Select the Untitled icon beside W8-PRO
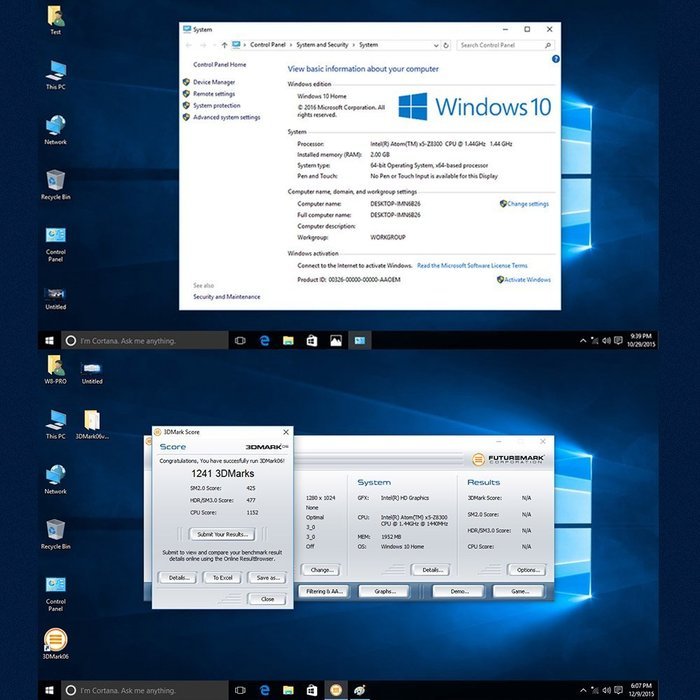 point(92,373)
